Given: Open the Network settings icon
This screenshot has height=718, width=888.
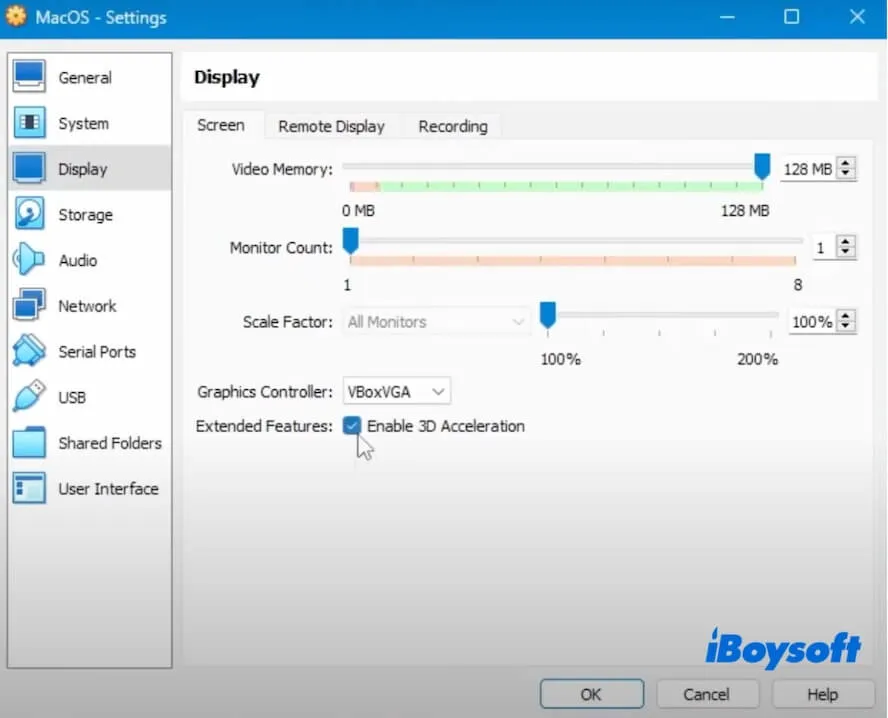Looking at the screenshot, I should click(x=30, y=306).
